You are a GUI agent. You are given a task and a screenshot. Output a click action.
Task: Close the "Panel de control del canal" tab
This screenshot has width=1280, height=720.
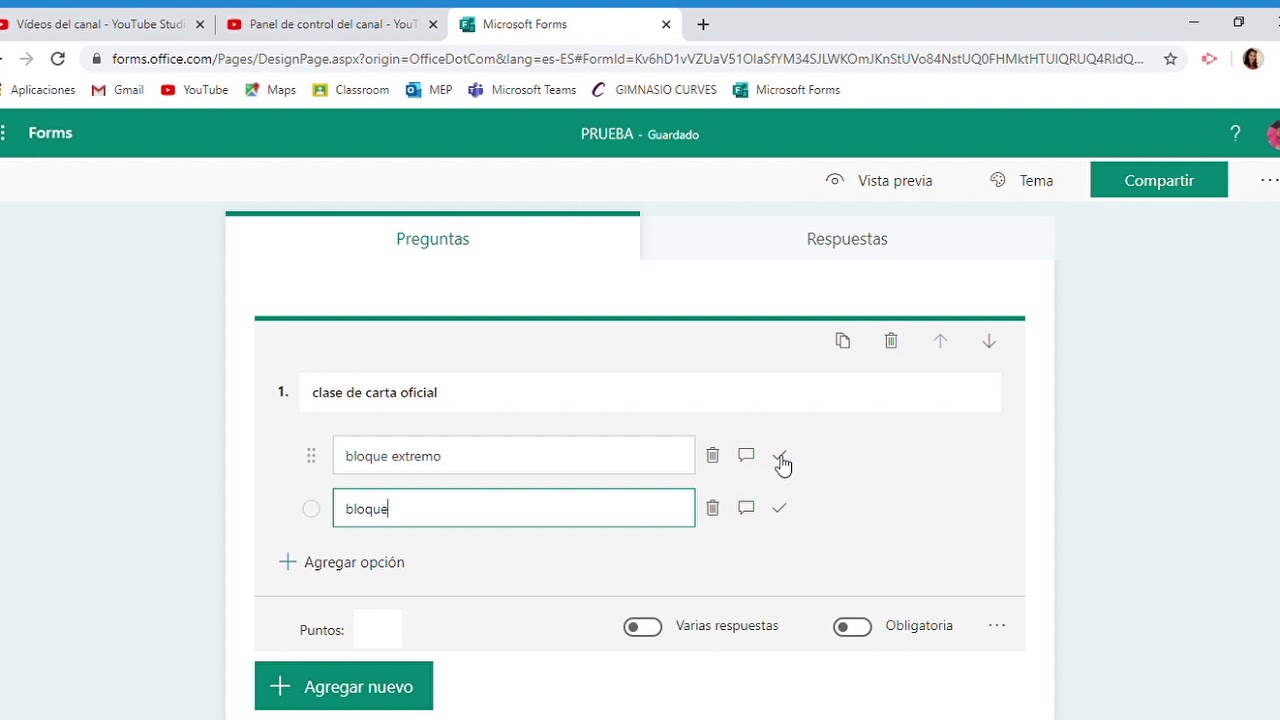(x=435, y=24)
